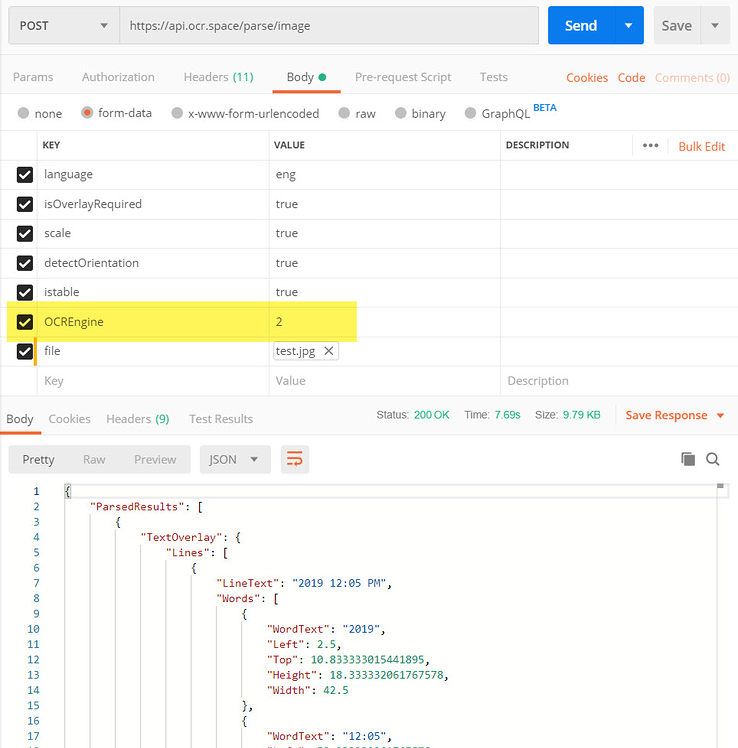
Task: Open the Headers (11) request tab
Action: (218, 77)
